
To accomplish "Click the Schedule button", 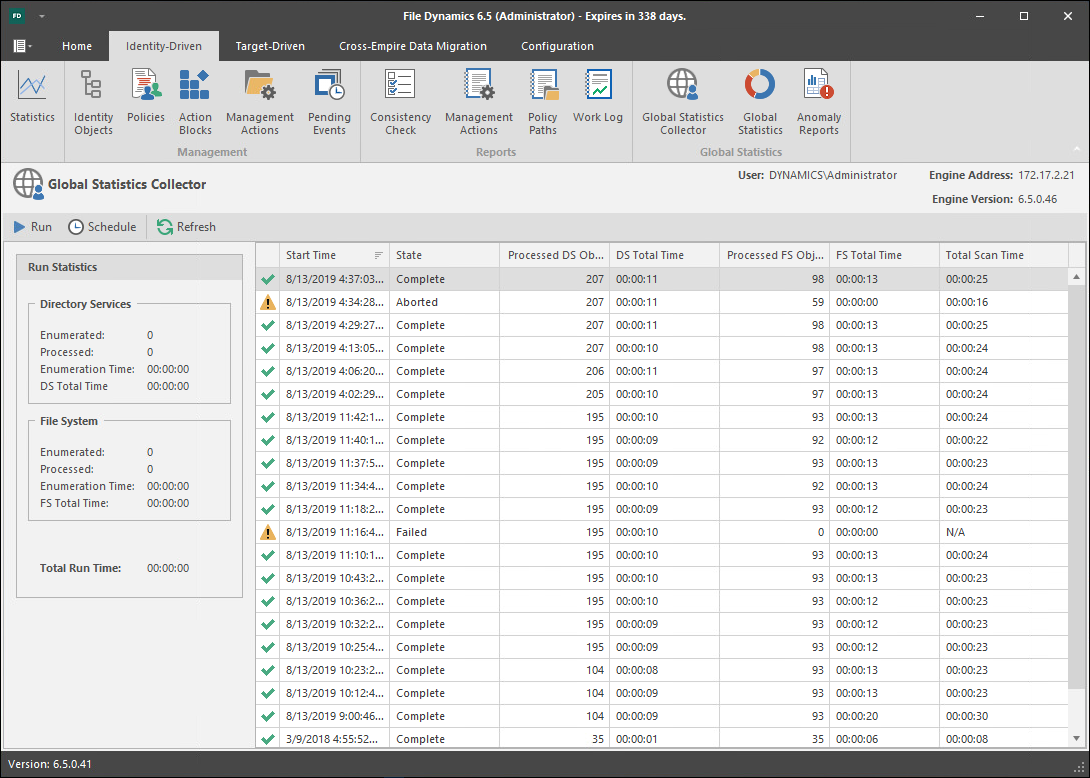I will click(102, 227).
